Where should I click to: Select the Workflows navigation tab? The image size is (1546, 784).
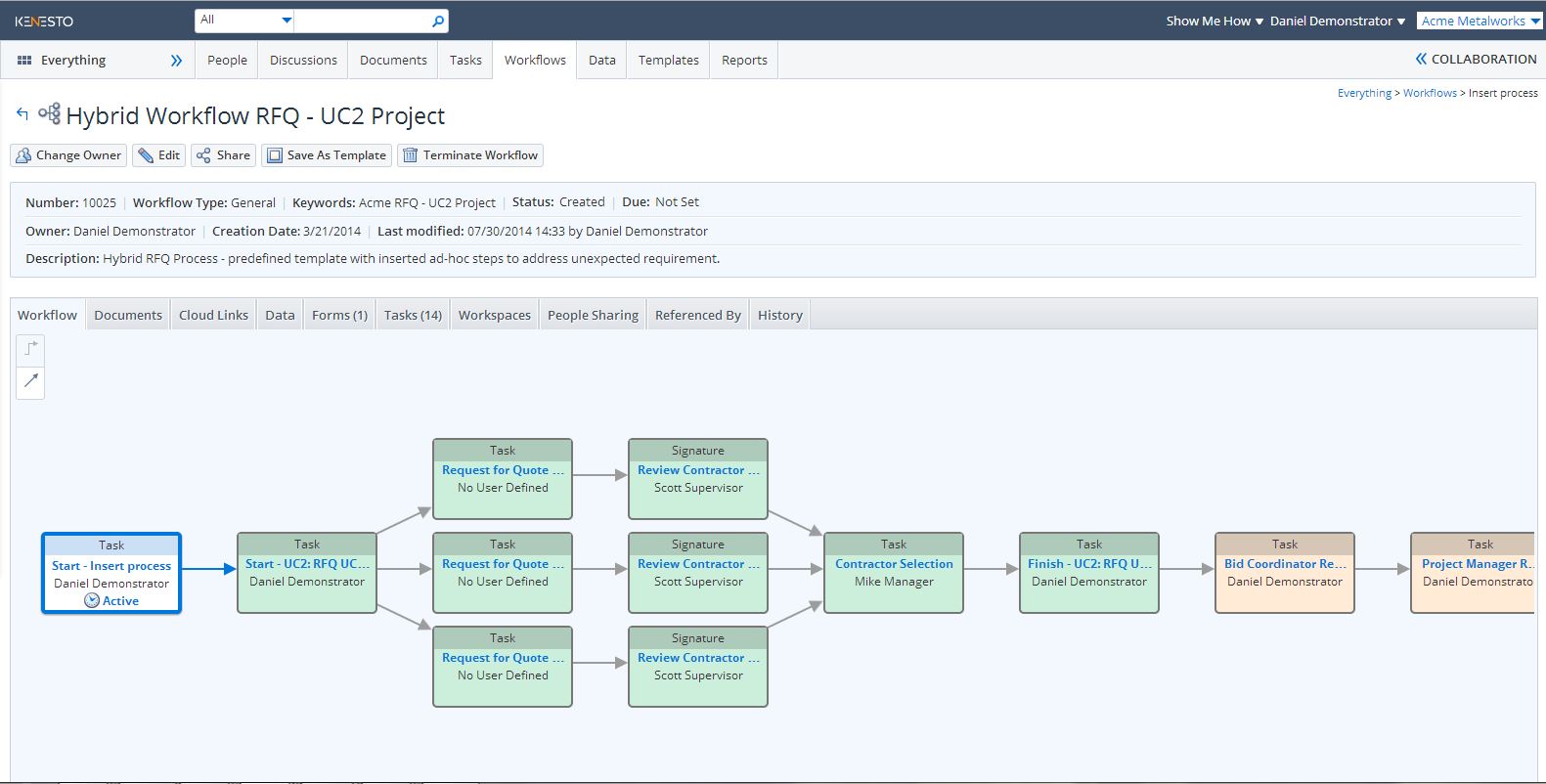pyautogui.click(x=535, y=60)
